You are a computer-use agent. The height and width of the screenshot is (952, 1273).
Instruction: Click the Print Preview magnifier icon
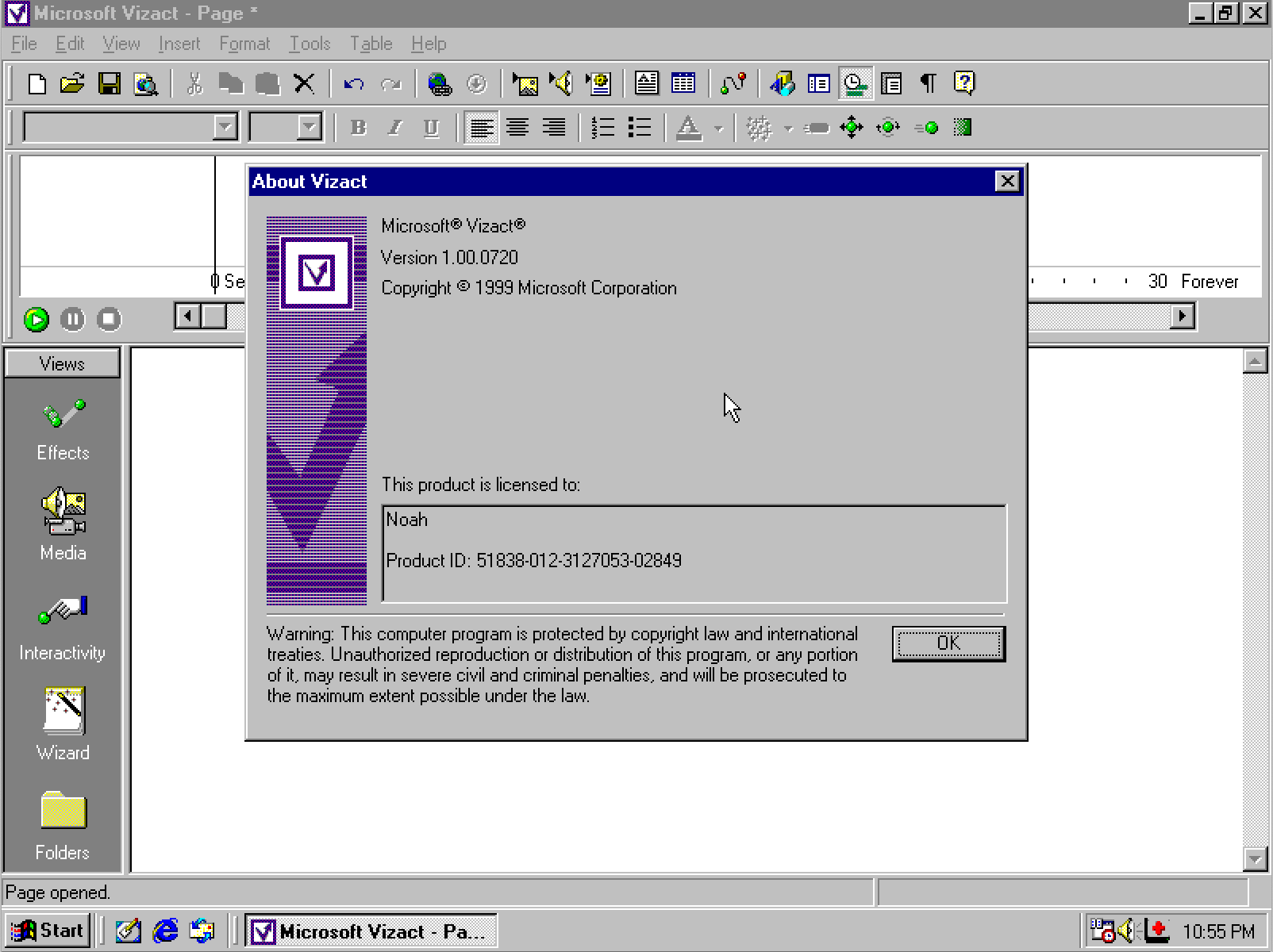145,83
